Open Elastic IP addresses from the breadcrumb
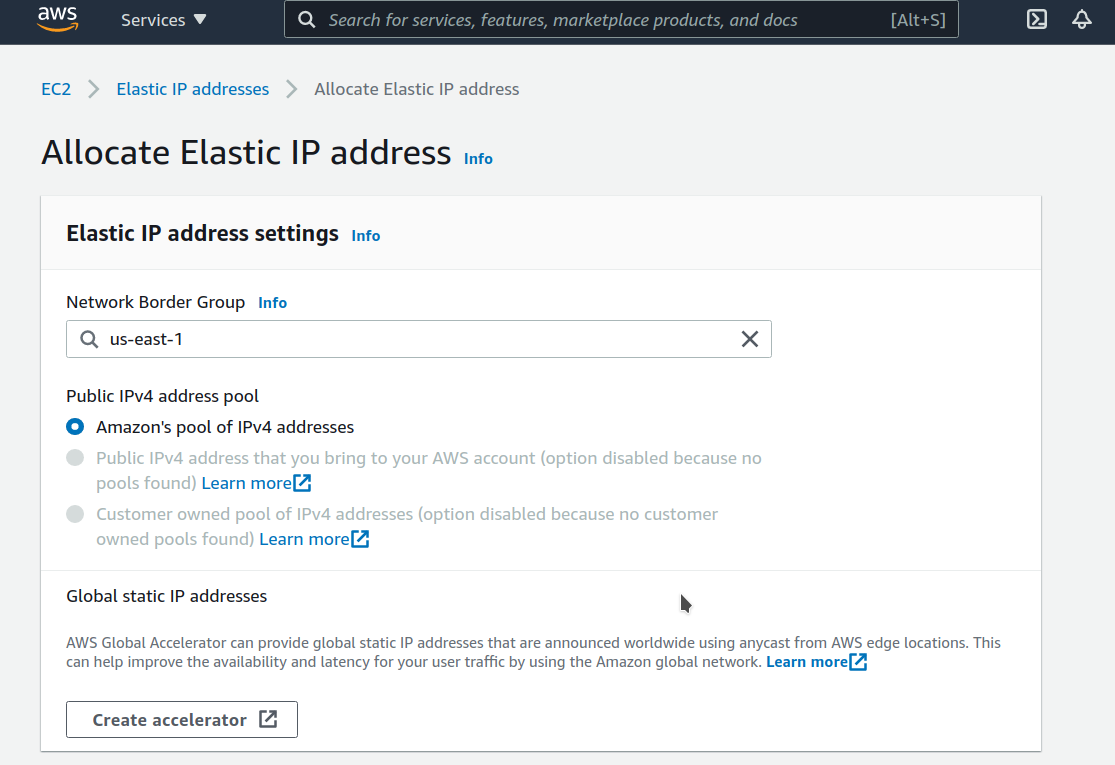Image resolution: width=1115 pixels, height=765 pixels. 192,89
